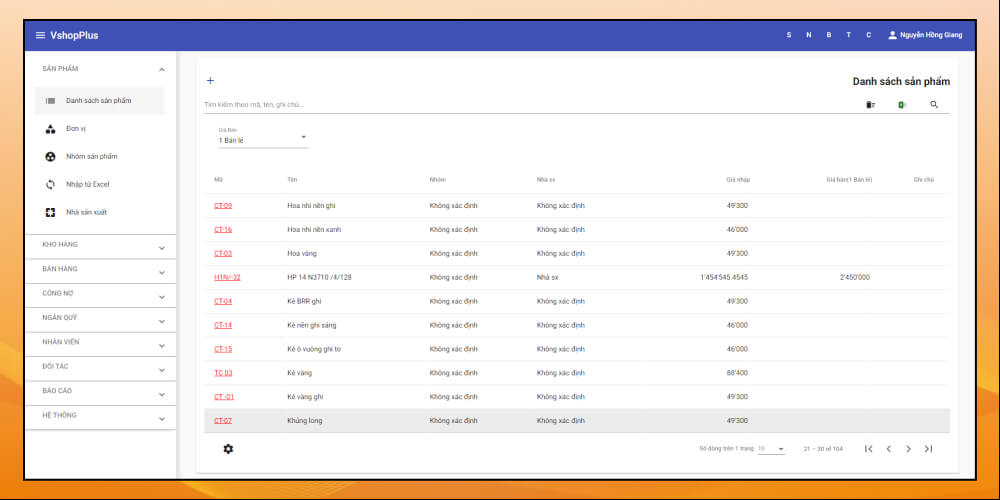Open the hamburger menu beside VshopPlus
This screenshot has width=1000, height=500.
tap(40, 35)
